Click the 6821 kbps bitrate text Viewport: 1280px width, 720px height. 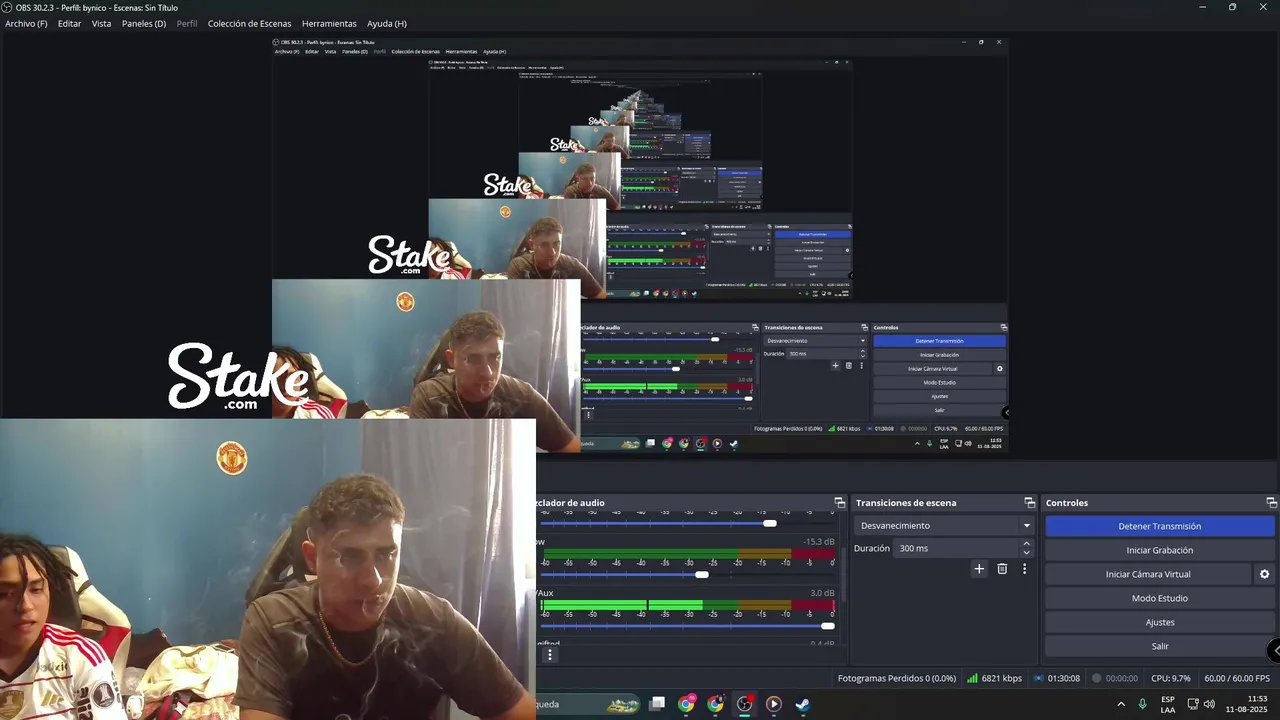[1002, 678]
